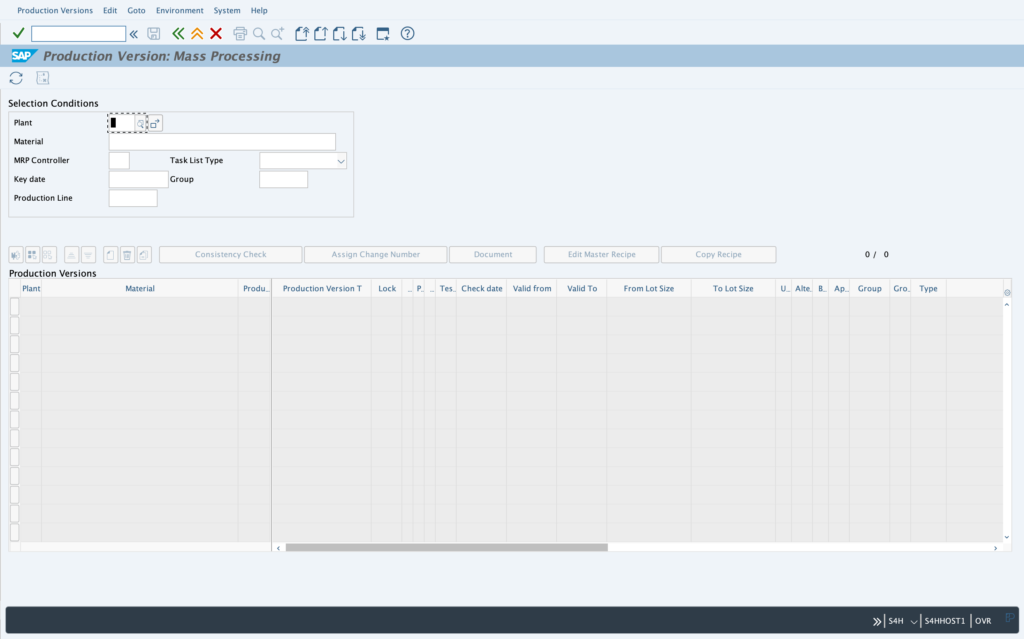The image size is (1024, 639).
Task: Click OVR insert mode in the status bar
Action: (983, 621)
